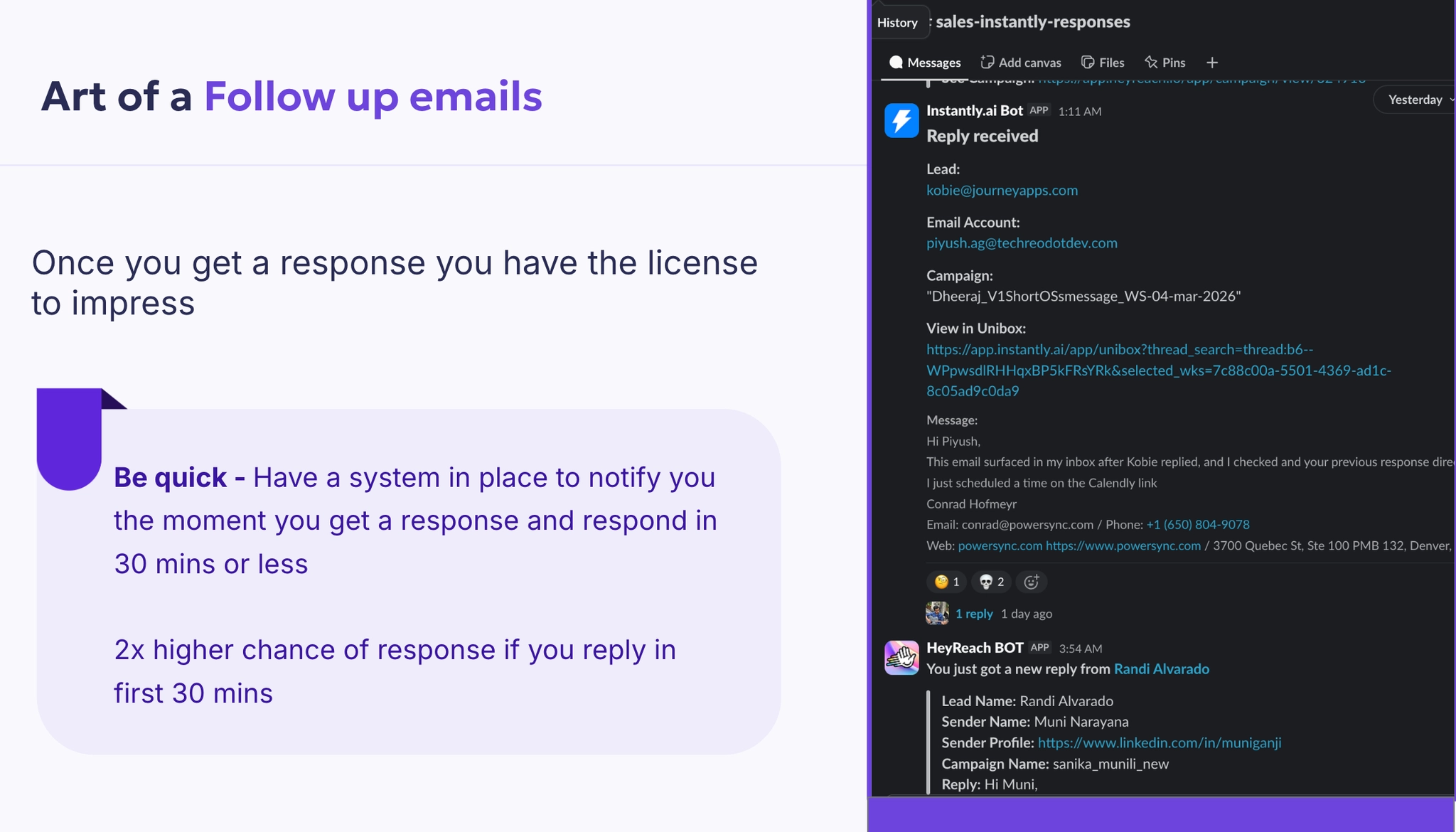Select the campaign name "Dheeraj_V1ShortOSsmessage_WS-04-mar-2026"
The height and width of the screenshot is (832, 1456).
(x=1083, y=296)
